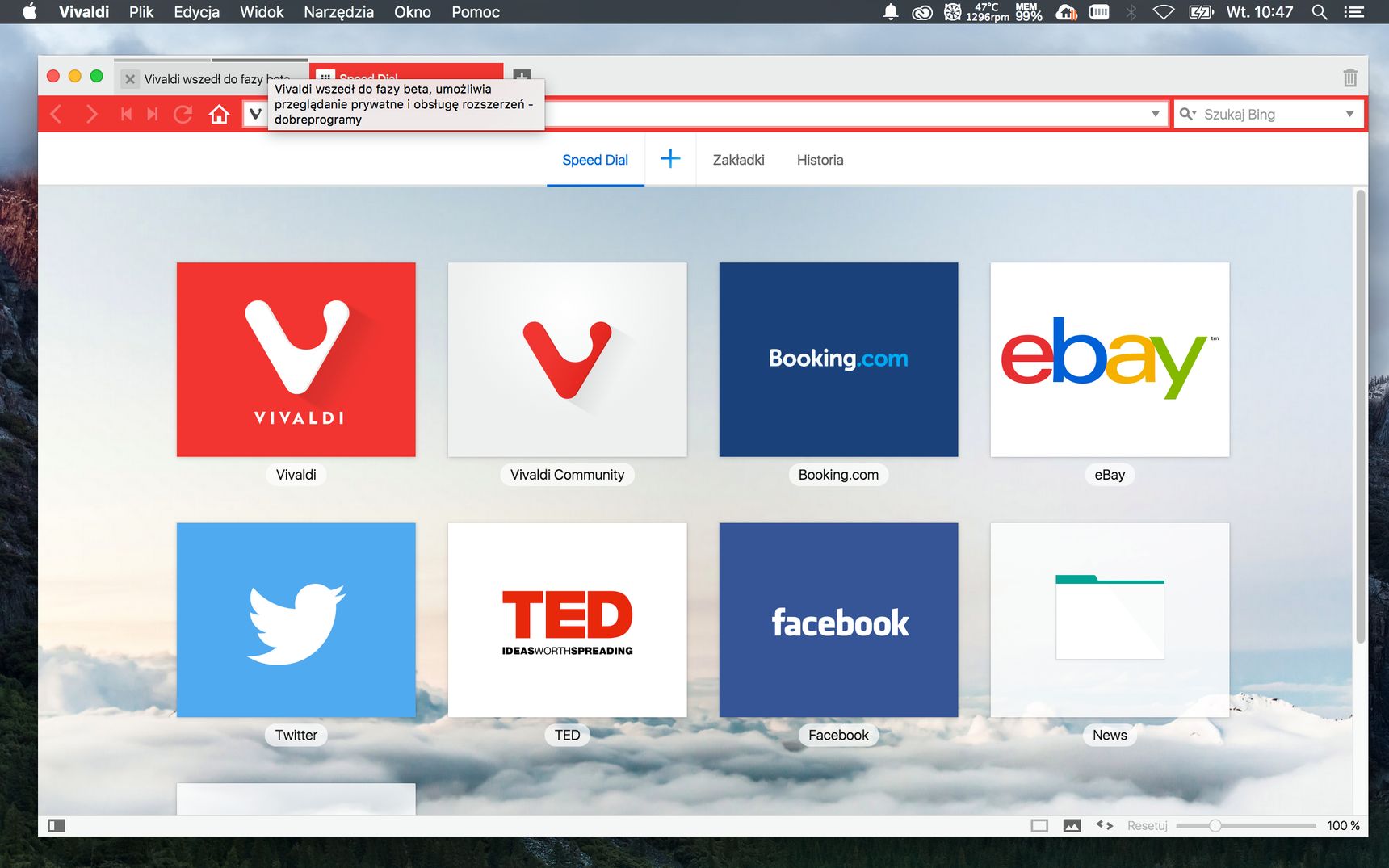This screenshot has width=1389, height=868.
Task: Open the Pomoc menu
Action: click(x=476, y=12)
